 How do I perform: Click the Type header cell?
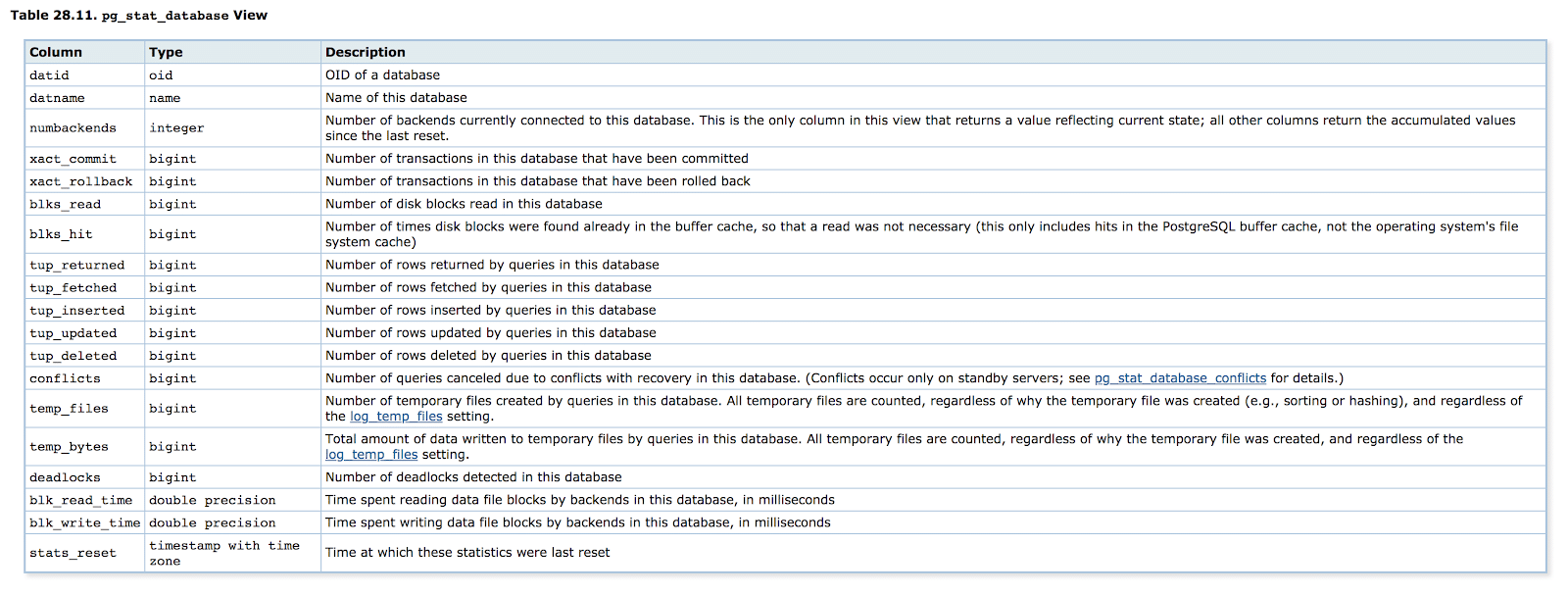pyautogui.click(x=166, y=52)
